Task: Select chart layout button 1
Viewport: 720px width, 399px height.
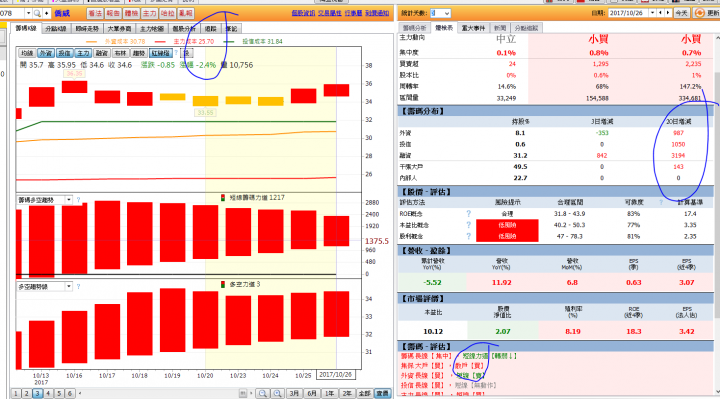Action: [x=16, y=393]
